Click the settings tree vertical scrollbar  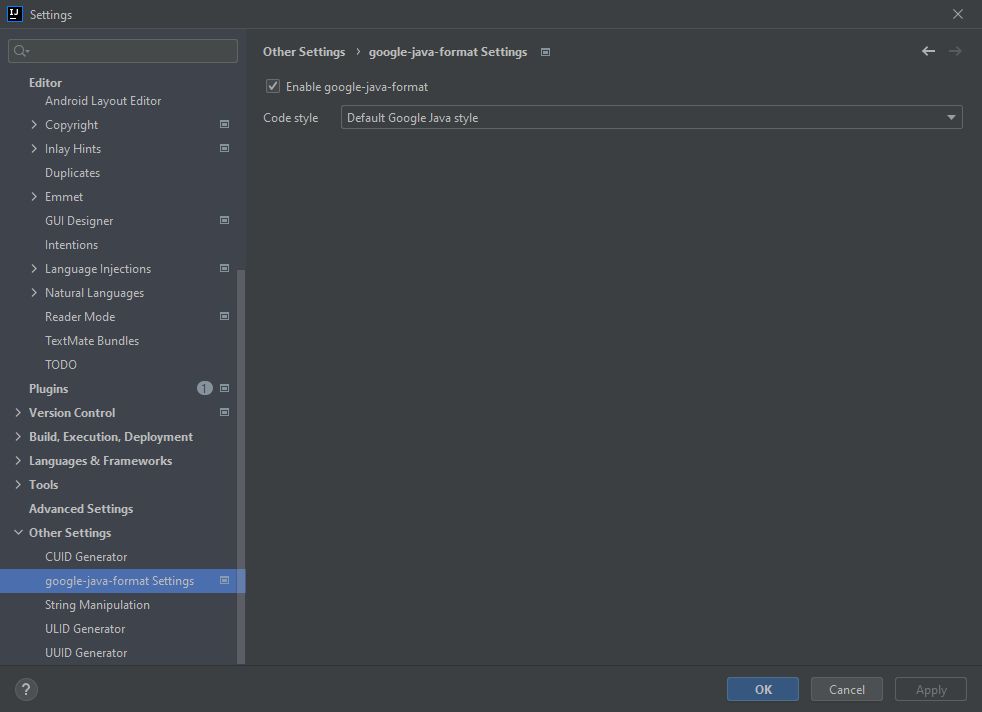(241, 467)
